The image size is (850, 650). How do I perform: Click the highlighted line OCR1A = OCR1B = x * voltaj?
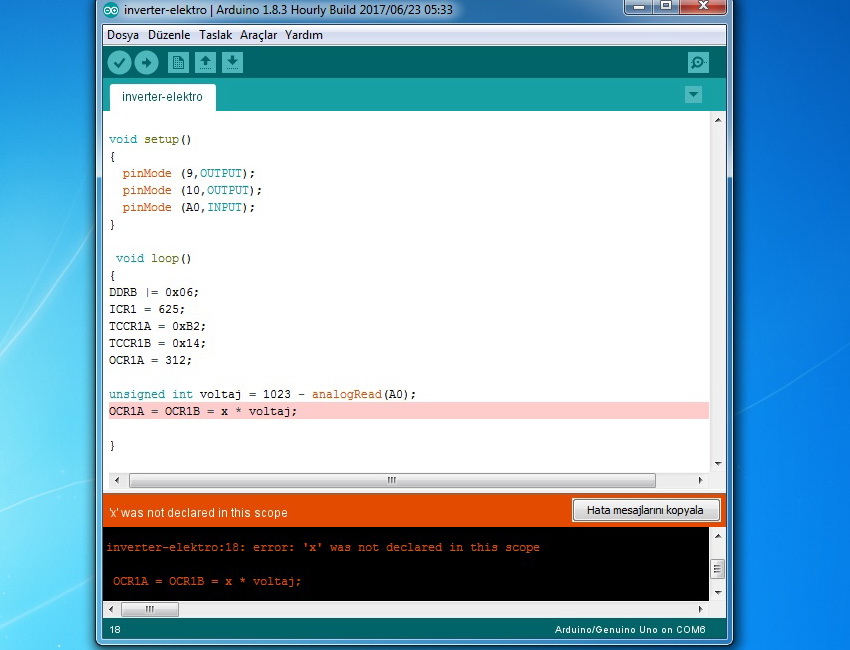[409, 411]
